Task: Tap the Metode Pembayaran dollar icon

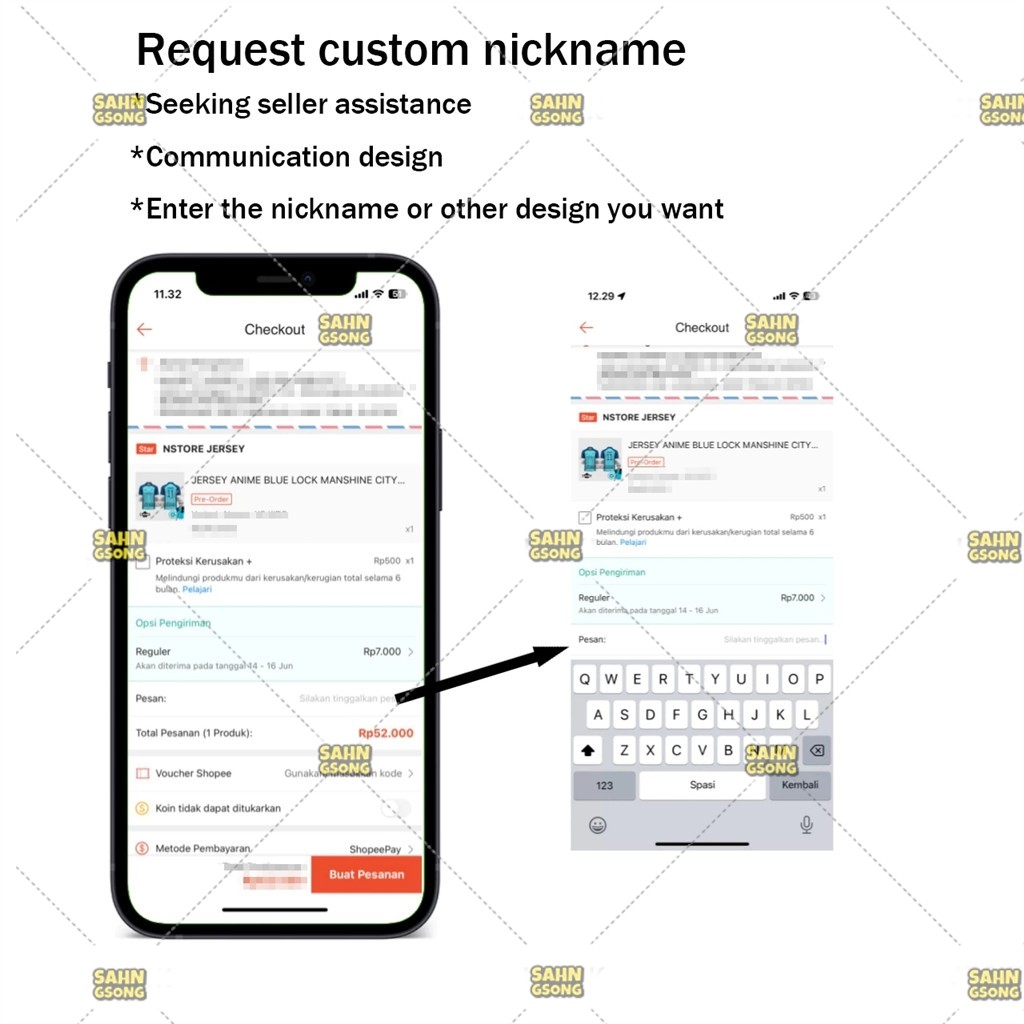Action: 142,849
